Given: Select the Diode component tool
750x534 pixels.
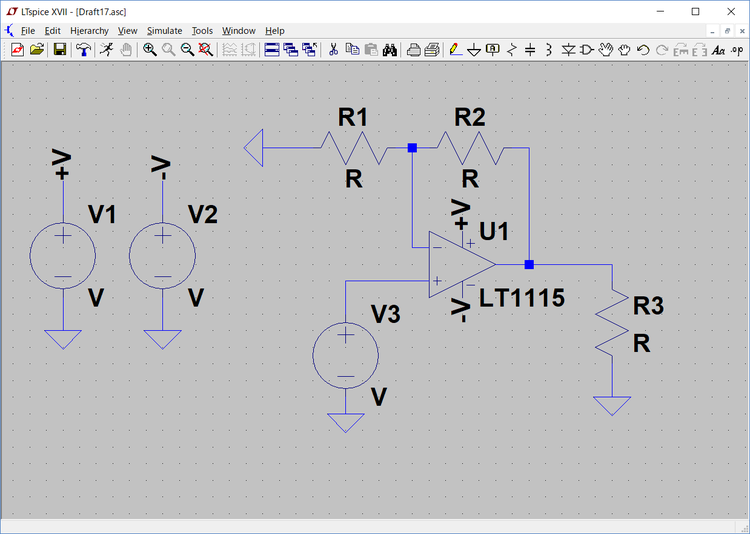Looking at the screenshot, I should click(568, 49).
